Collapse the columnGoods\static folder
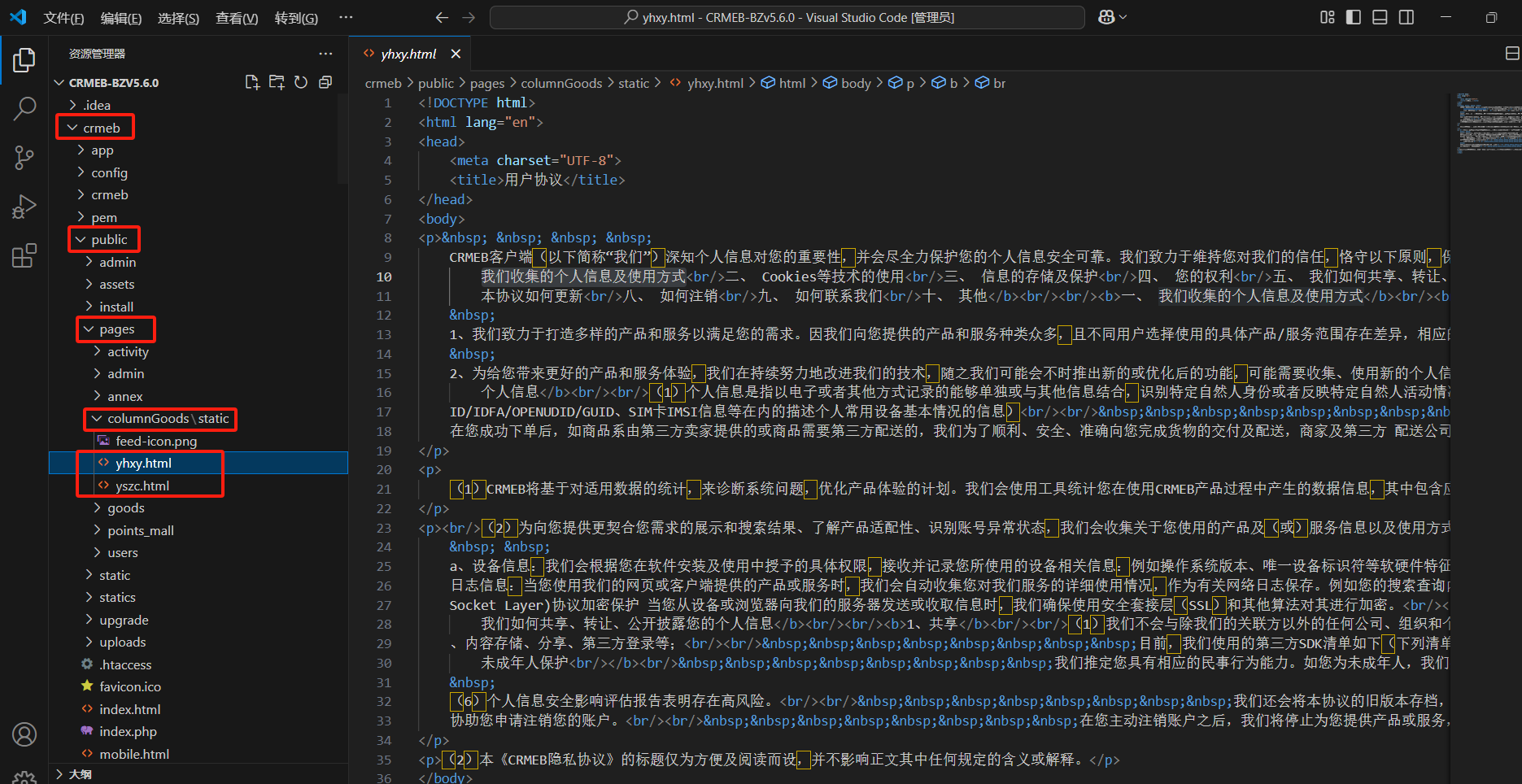The width and height of the screenshot is (1522, 784). [x=198, y=418]
